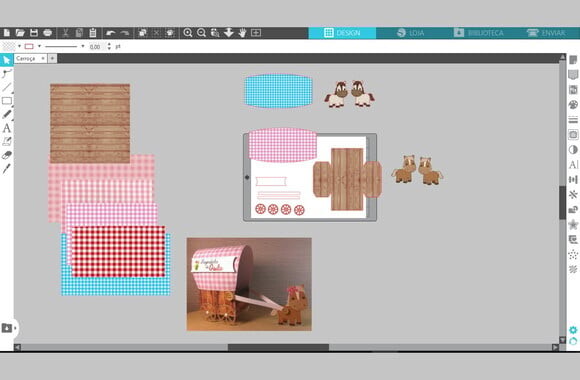Screen dimensions: 580x380
Task: Select the white horses pair
Action: 350,94
